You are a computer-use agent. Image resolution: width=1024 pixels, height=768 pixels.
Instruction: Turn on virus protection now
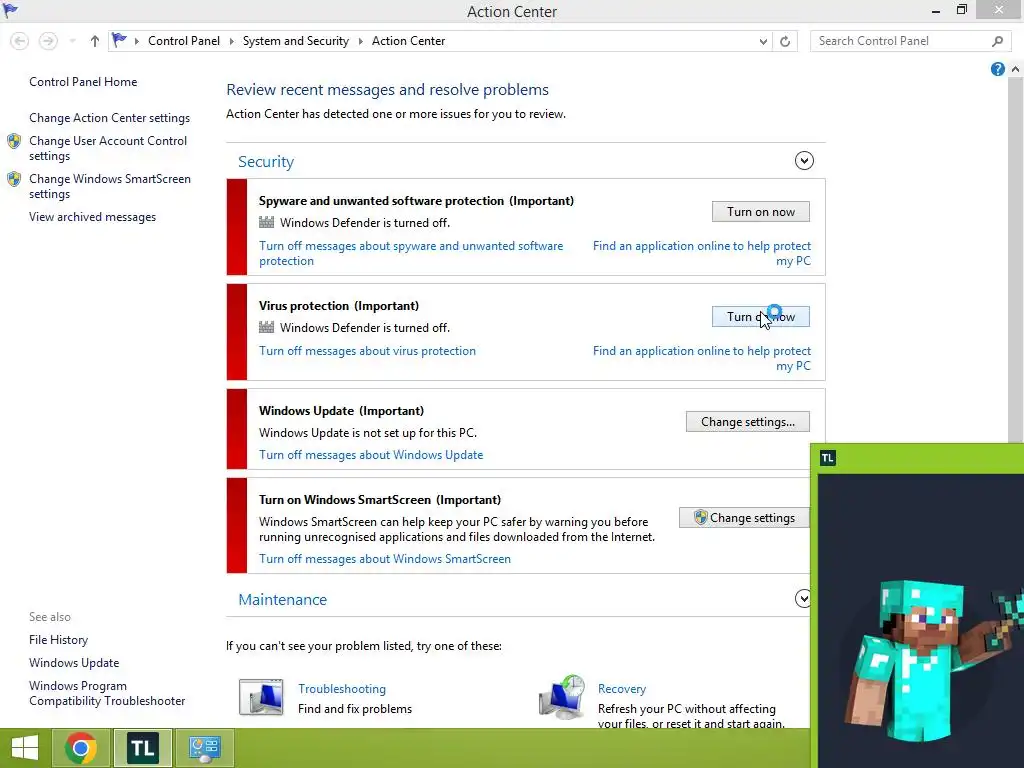[x=760, y=317]
